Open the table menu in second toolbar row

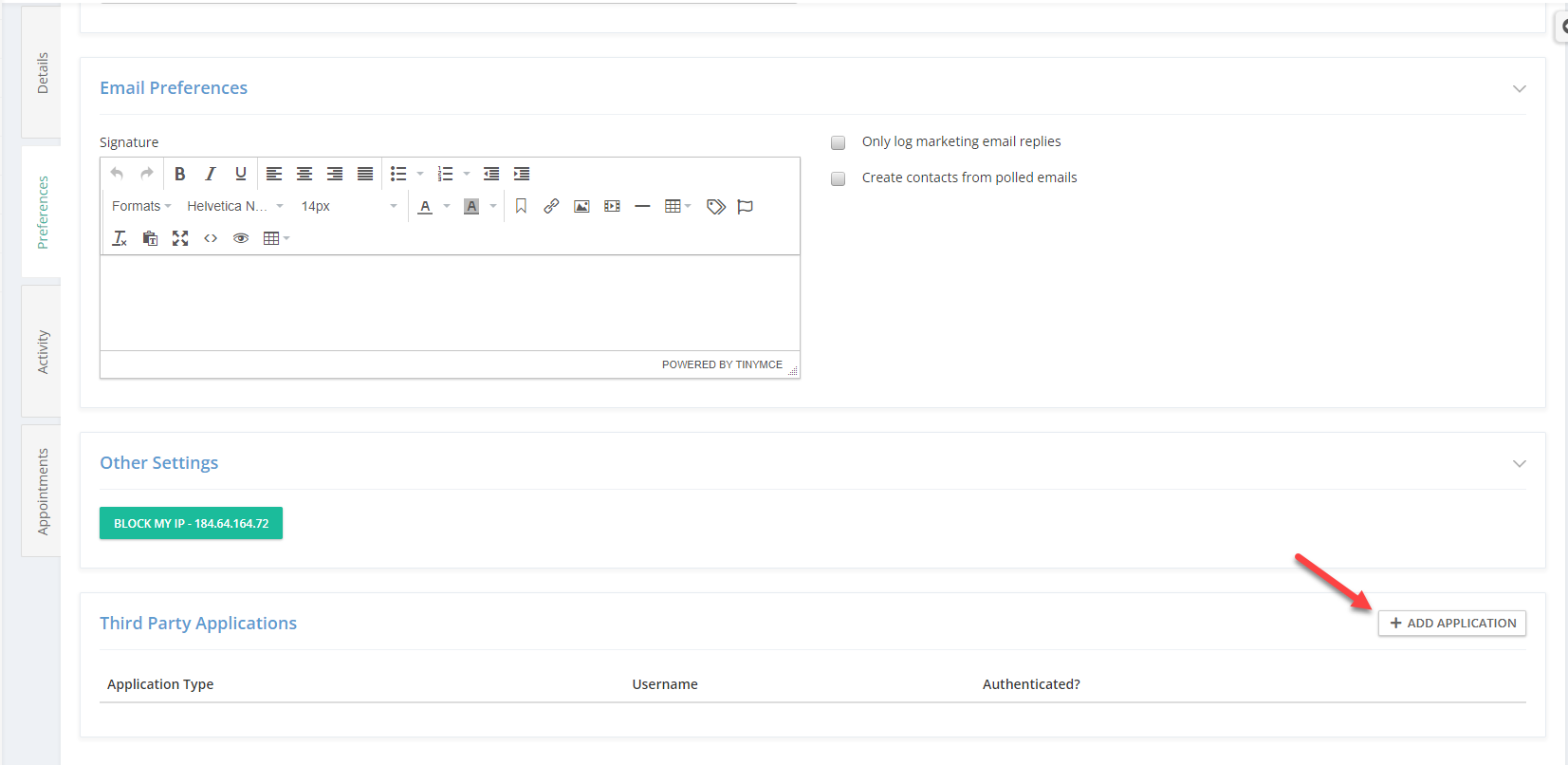click(678, 206)
